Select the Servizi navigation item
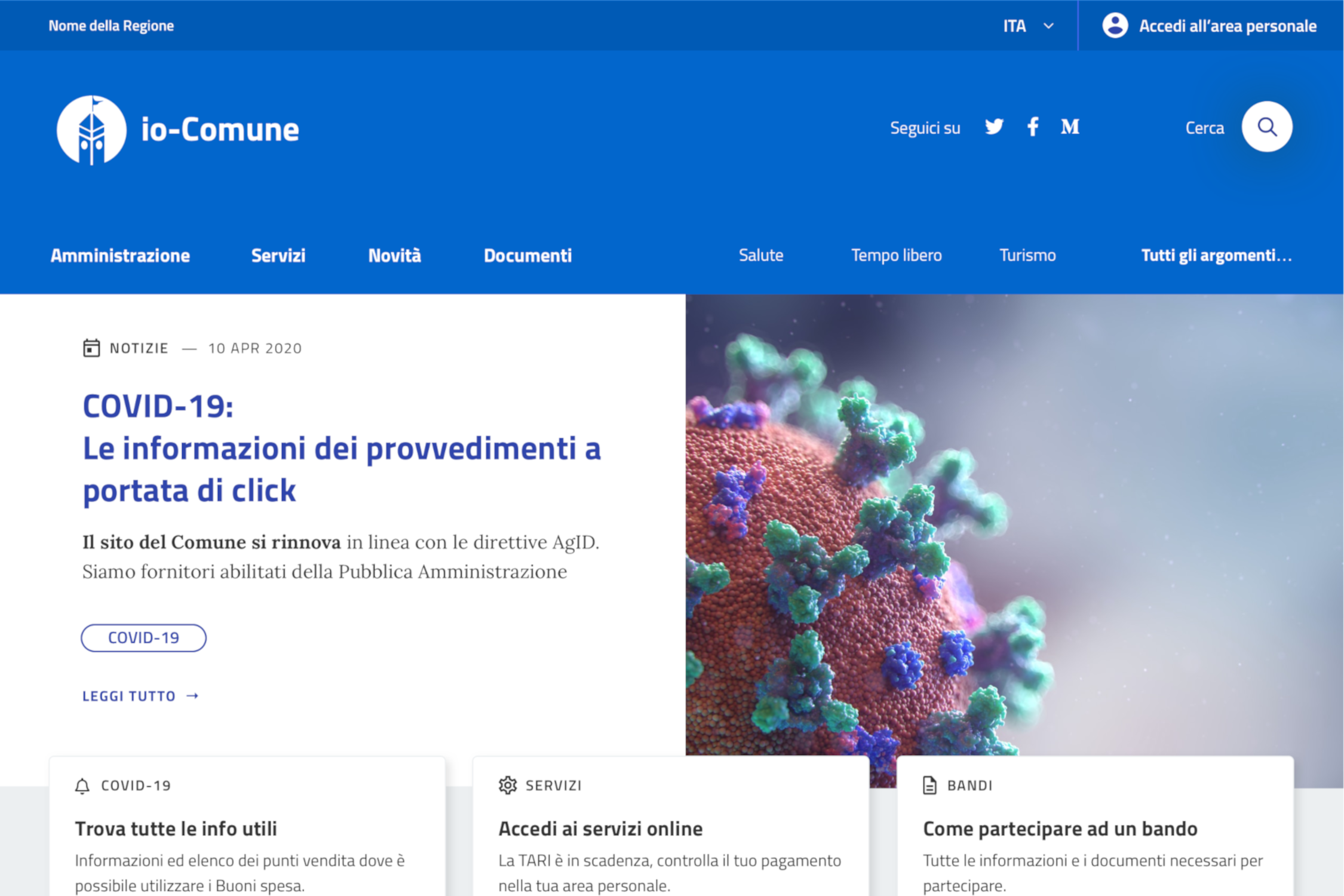 (278, 255)
